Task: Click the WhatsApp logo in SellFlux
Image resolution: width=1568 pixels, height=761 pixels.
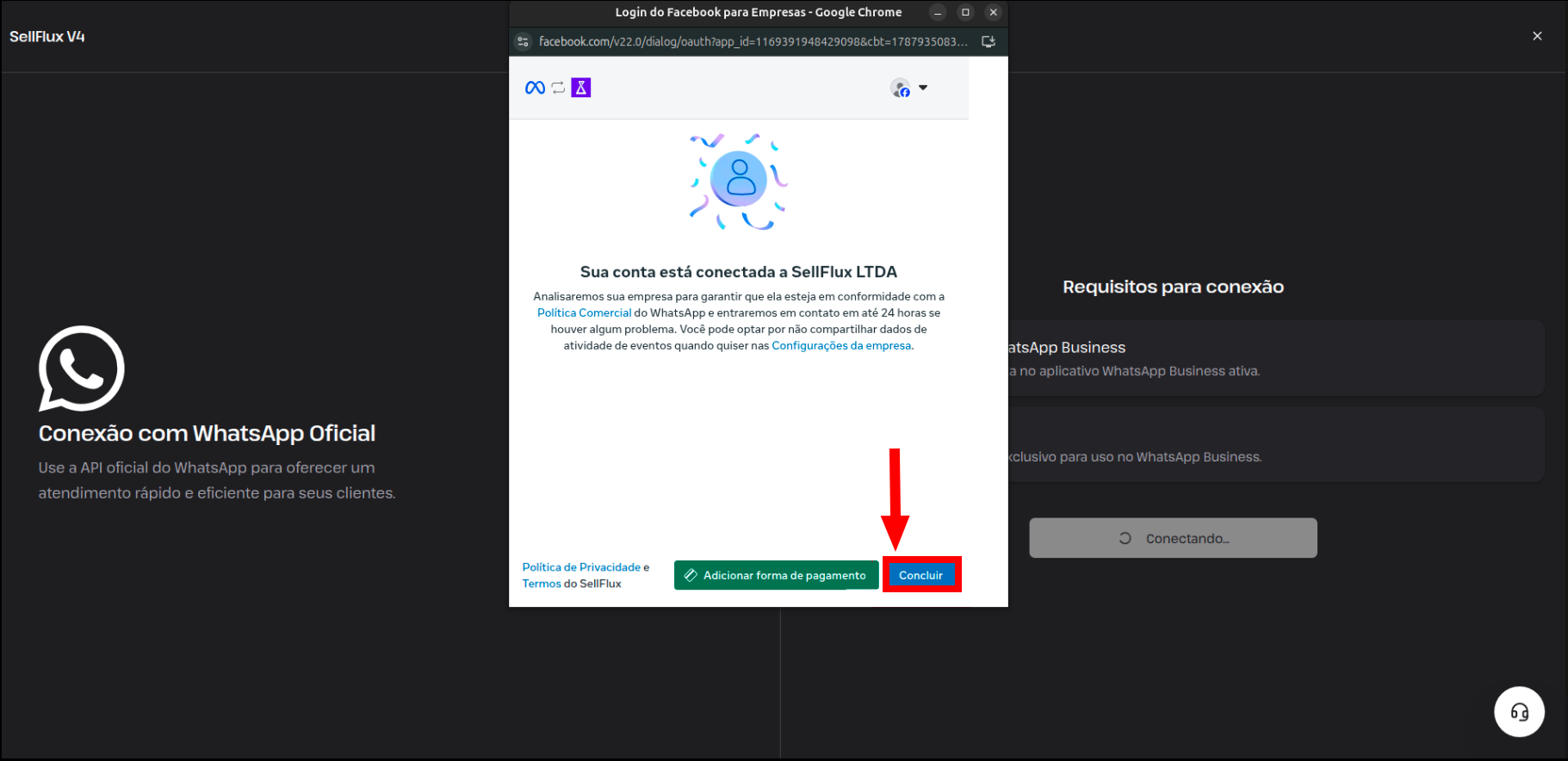Action: coord(82,368)
